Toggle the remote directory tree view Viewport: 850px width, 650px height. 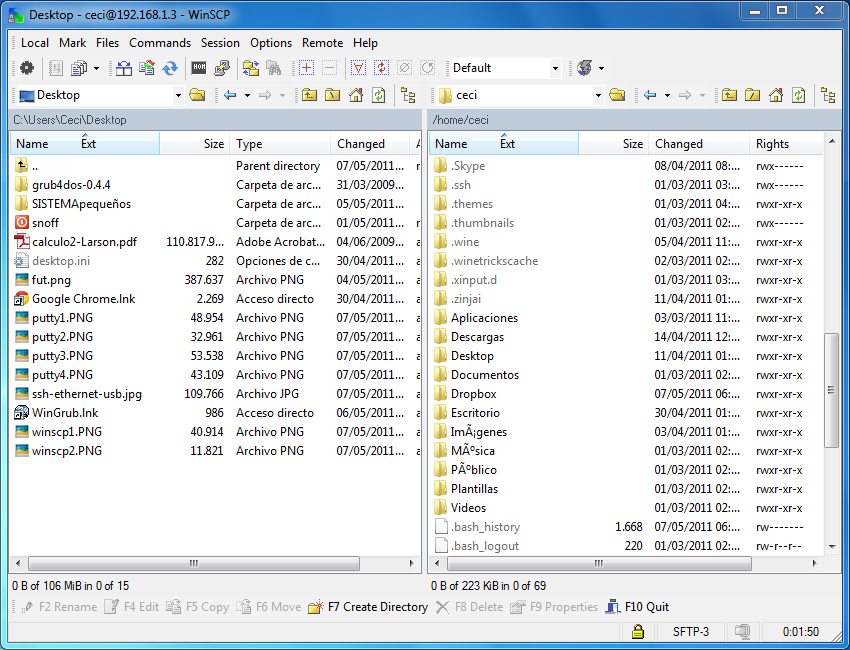pos(828,95)
